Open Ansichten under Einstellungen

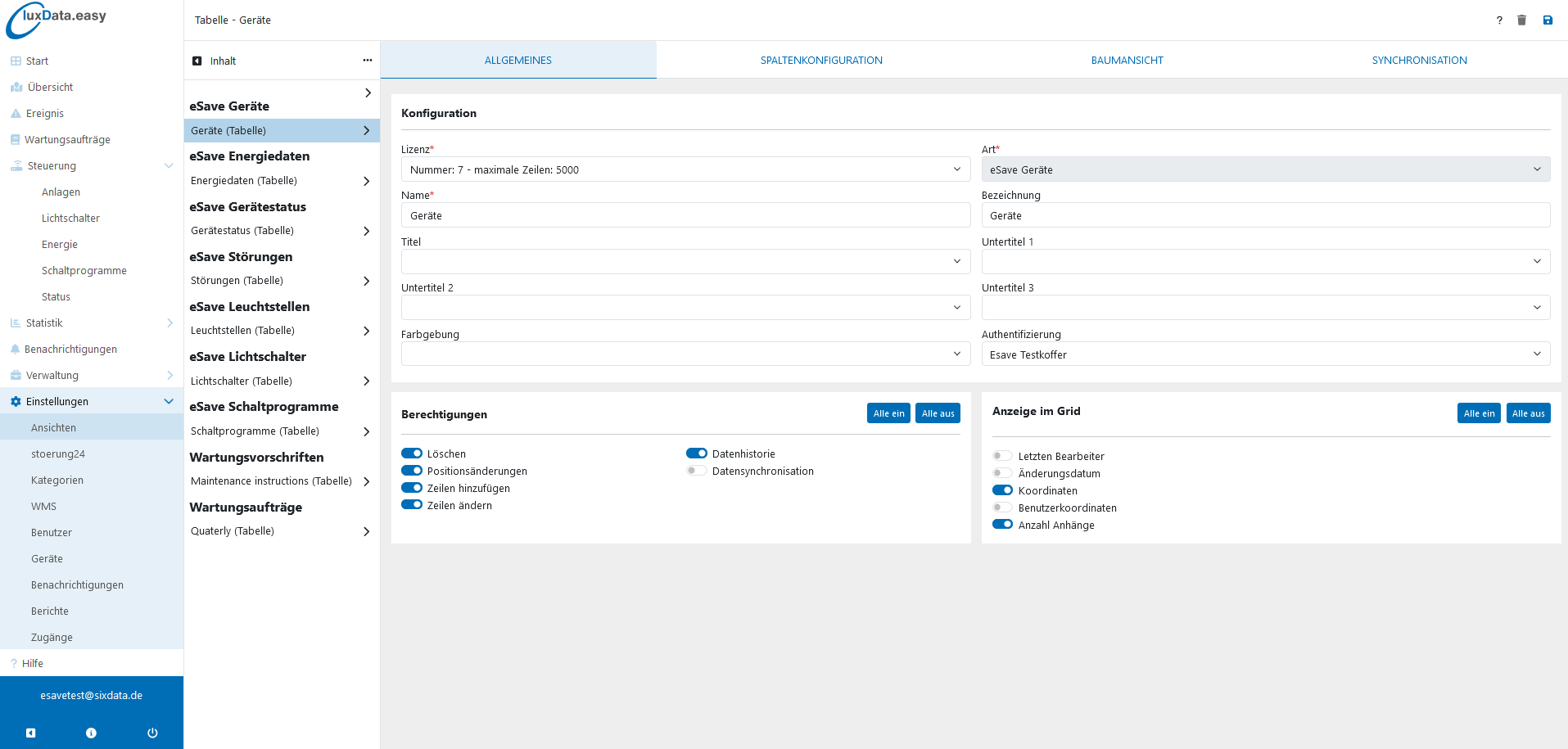tap(92, 427)
